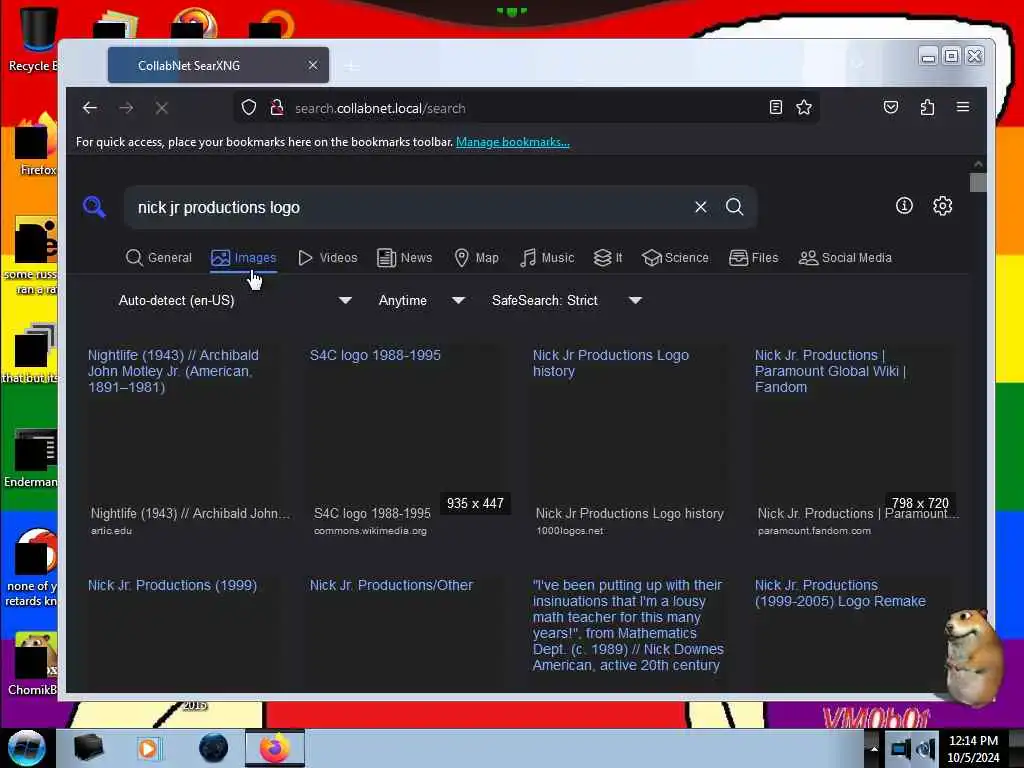Viewport: 1024px width, 768px height.
Task: Open Save to Pocket icon
Action: 891,107
